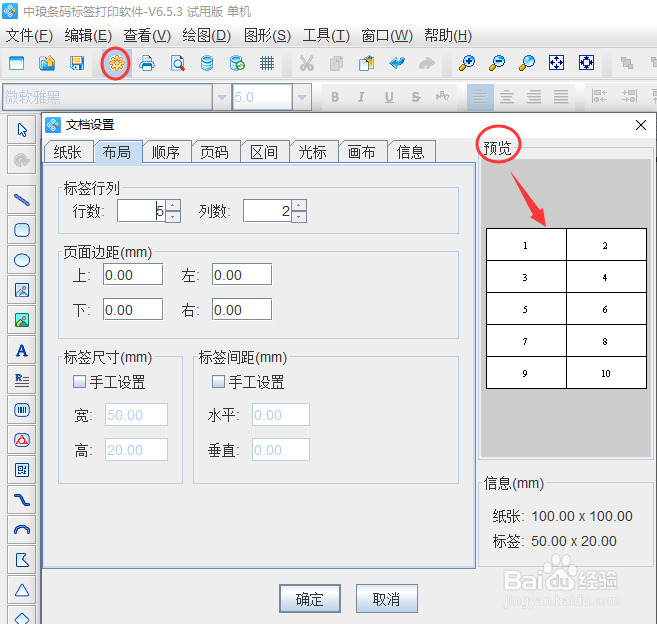This screenshot has width=657, height=624.
Task: Save using the floppy disk icon
Action: point(77,63)
